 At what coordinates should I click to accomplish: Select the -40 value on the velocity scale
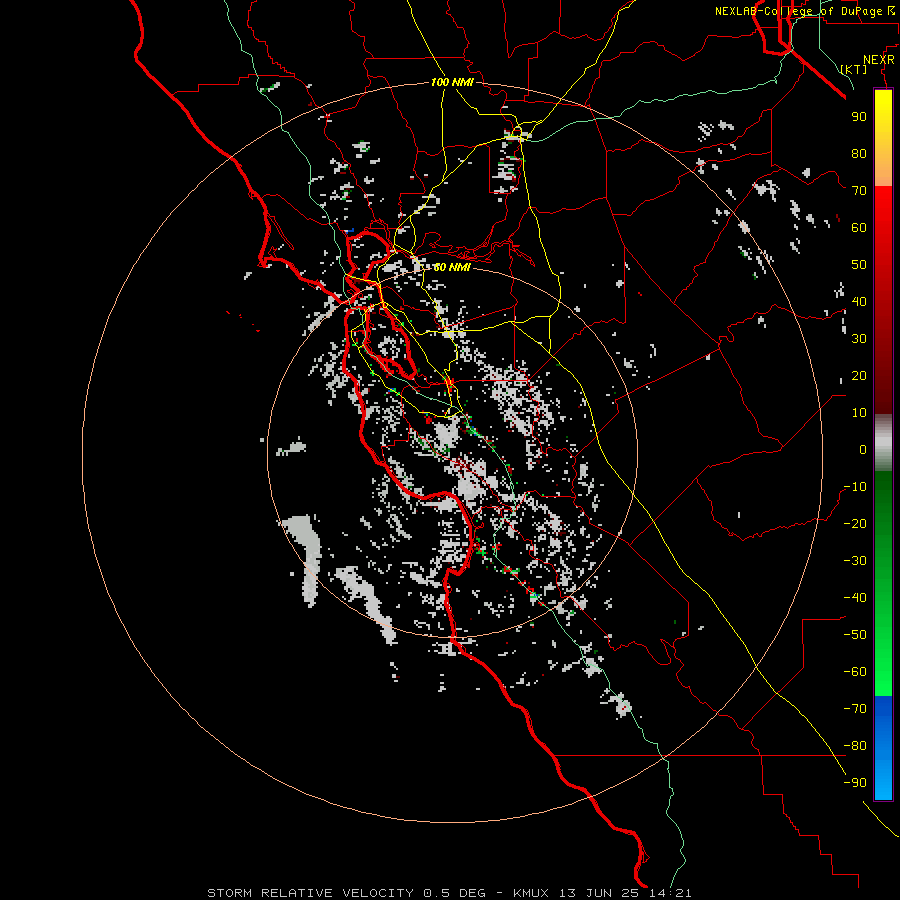pyautogui.click(x=855, y=598)
